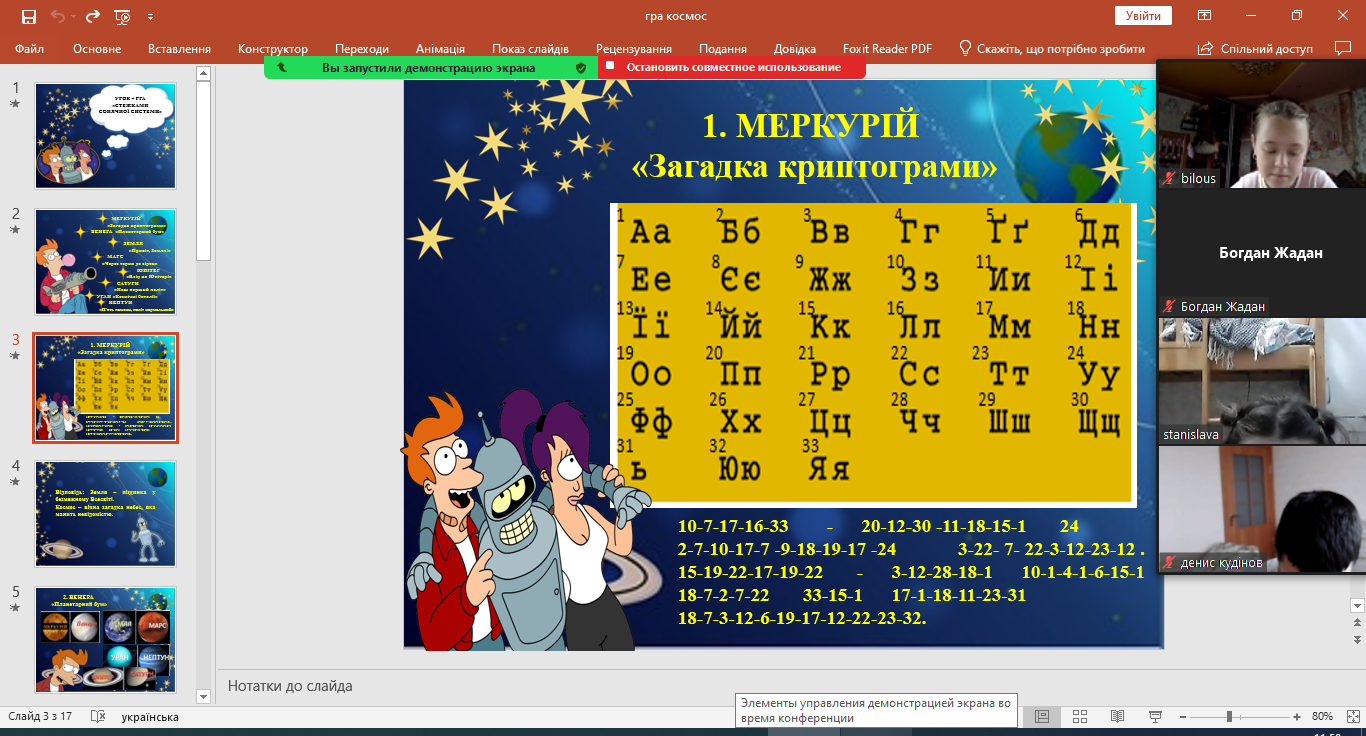The height and width of the screenshot is (736, 1366).
Task: Open the Foxit Reader PDF tab
Action: click(887, 49)
